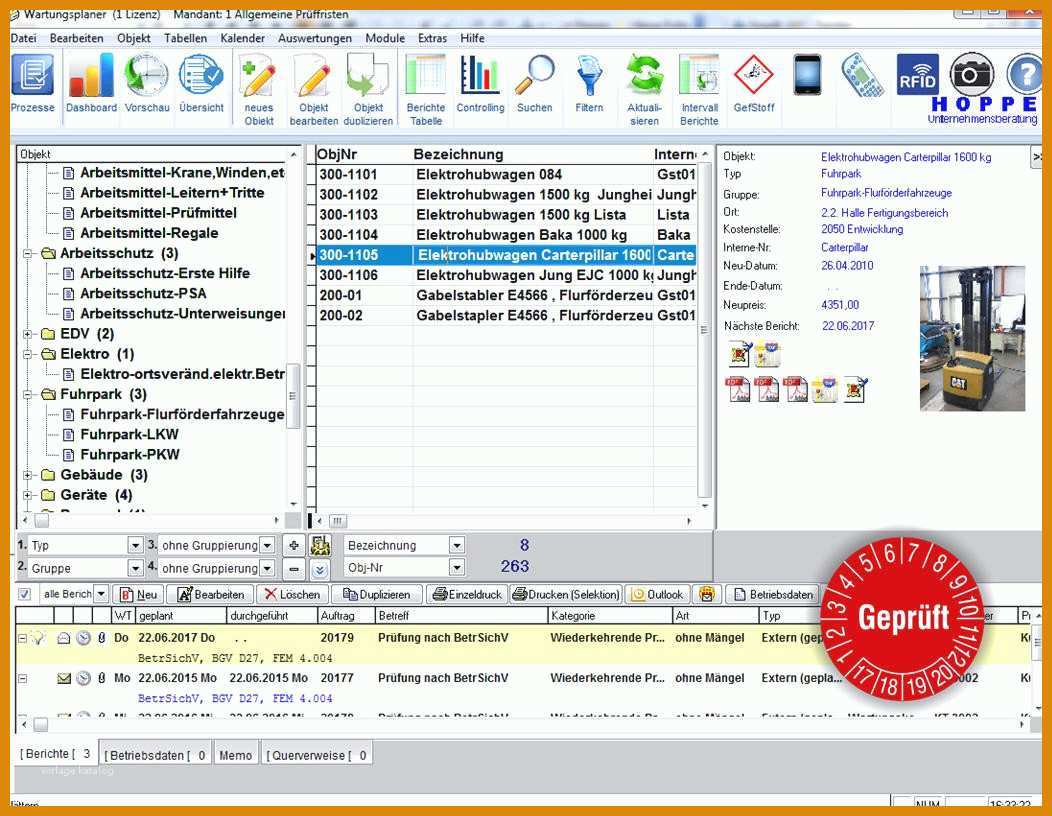Expand the Gebäude (3) tree folder
The height and width of the screenshot is (816, 1052).
point(28,474)
